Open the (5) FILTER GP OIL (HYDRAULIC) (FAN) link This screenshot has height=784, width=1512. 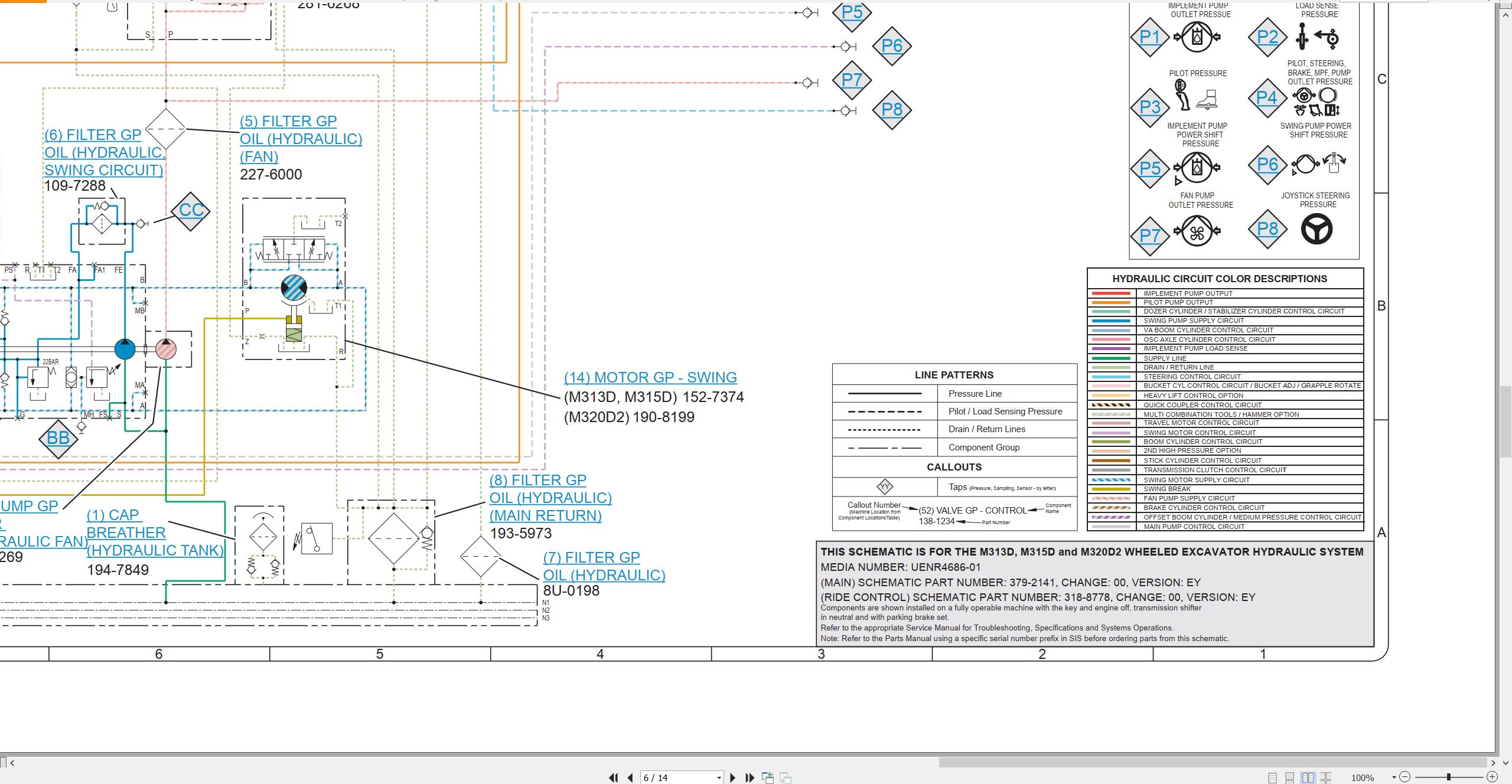click(301, 139)
